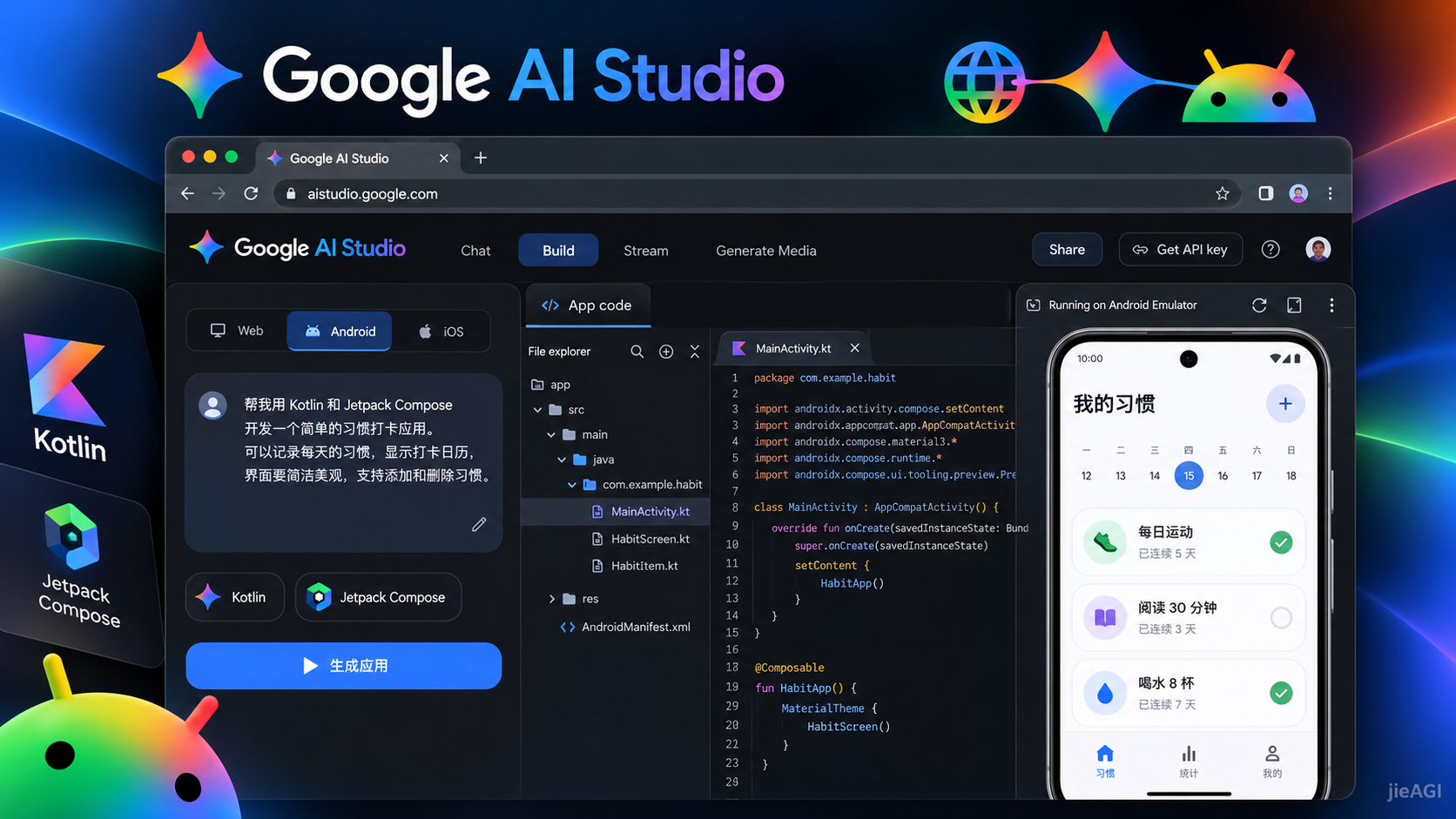Image resolution: width=1456 pixels, height=819 pixels.
Task: Collapse the src folder
Action: [537, 409]
